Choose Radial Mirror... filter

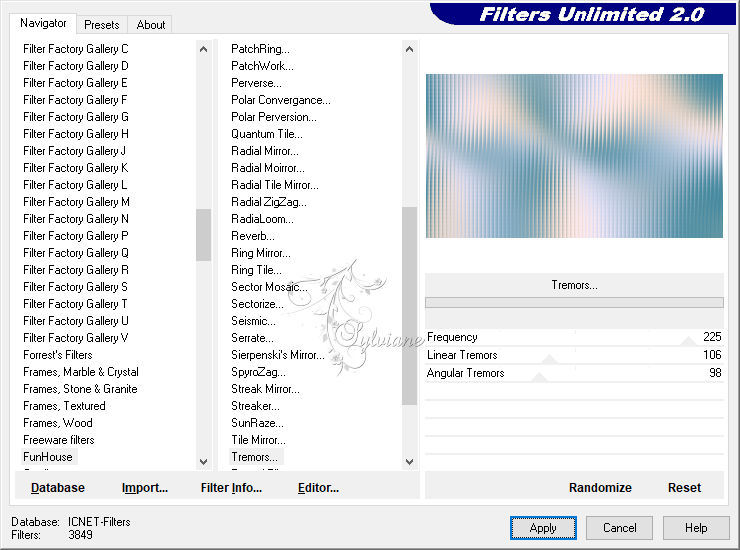[265, 151]
